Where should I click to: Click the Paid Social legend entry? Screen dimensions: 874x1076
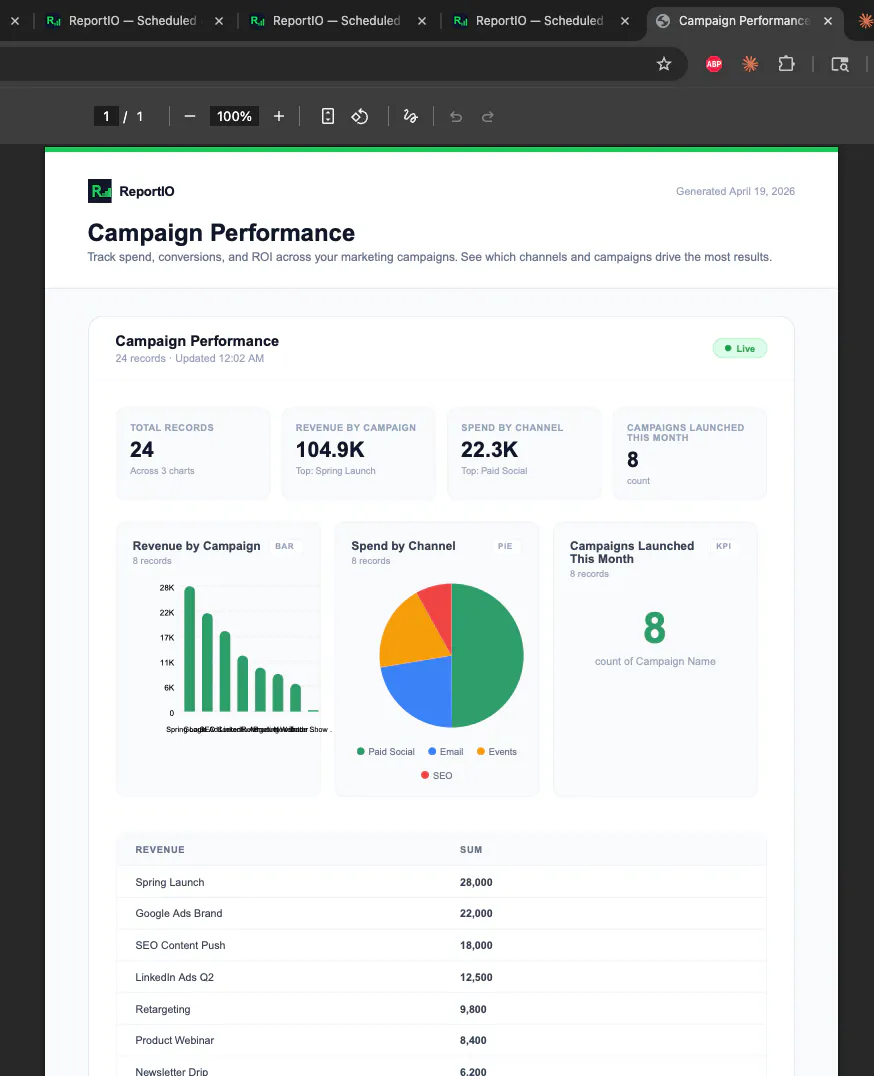(x=386, y=751)
